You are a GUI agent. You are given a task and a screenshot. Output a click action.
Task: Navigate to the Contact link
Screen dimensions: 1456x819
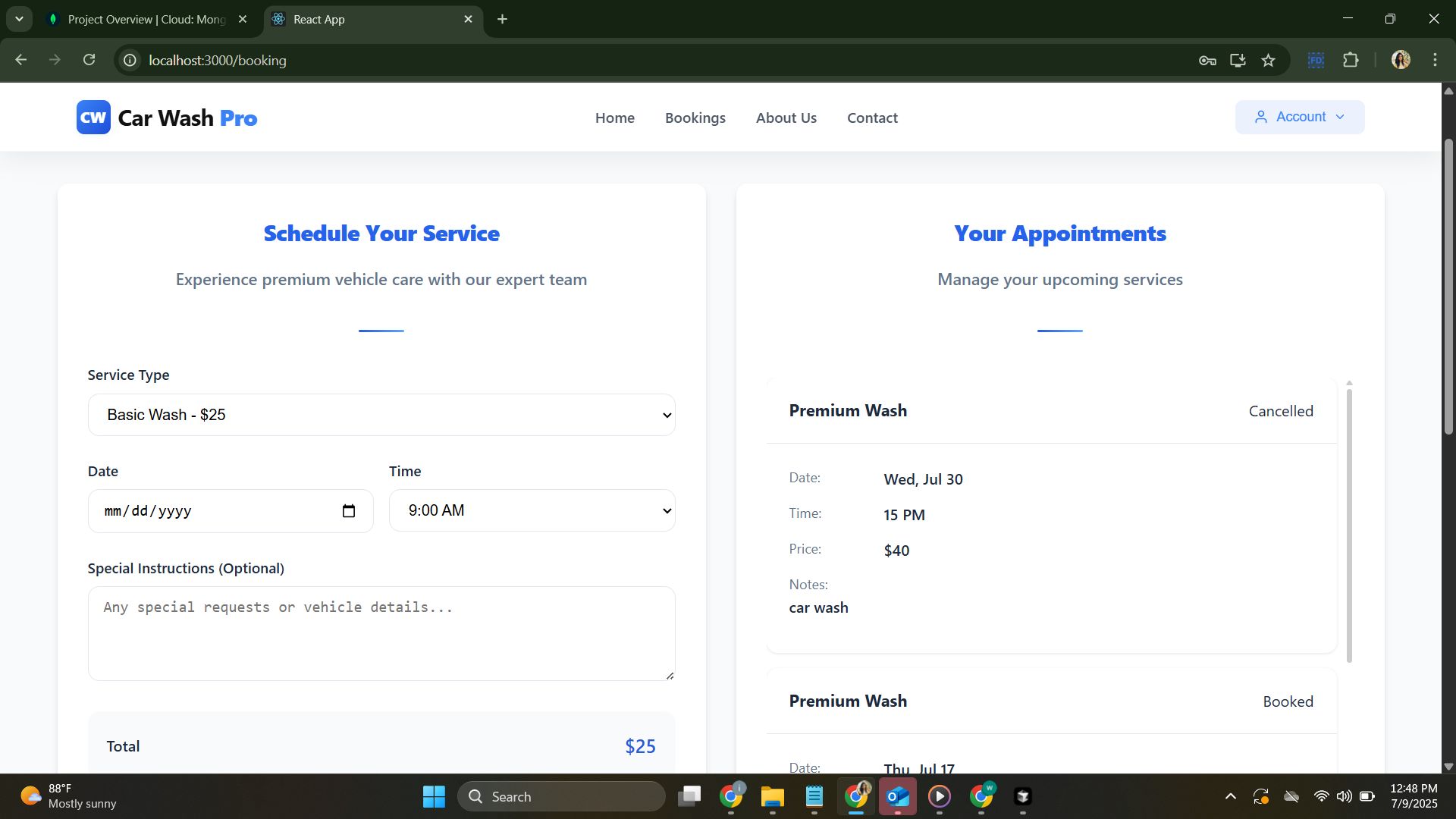pos(872,118)
